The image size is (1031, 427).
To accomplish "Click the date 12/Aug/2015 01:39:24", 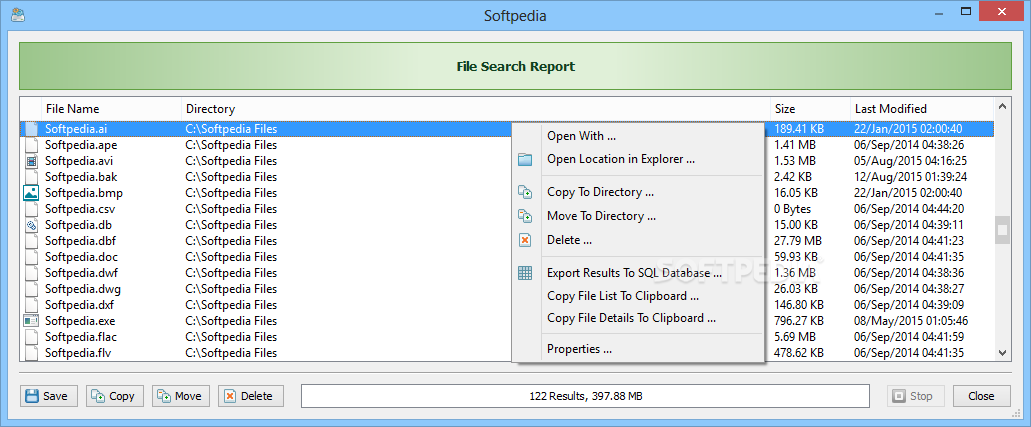I will [x=911, y=177].
